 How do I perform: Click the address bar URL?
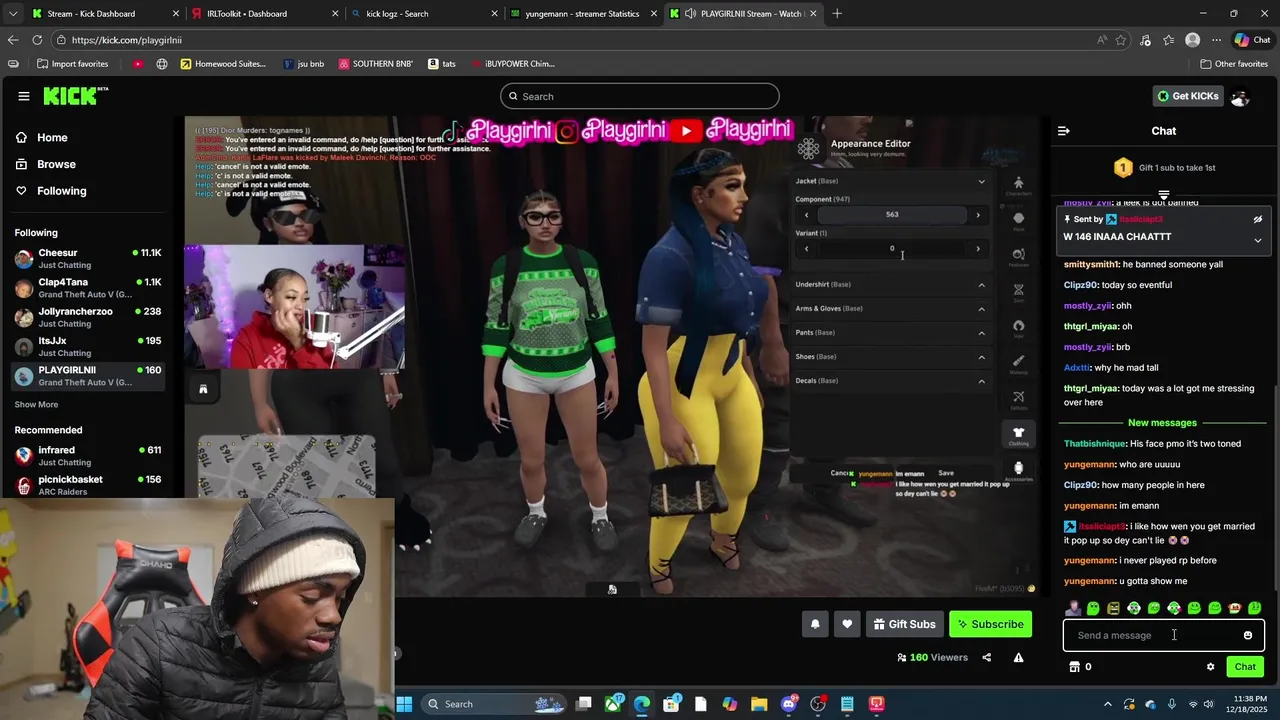(127, 40)
